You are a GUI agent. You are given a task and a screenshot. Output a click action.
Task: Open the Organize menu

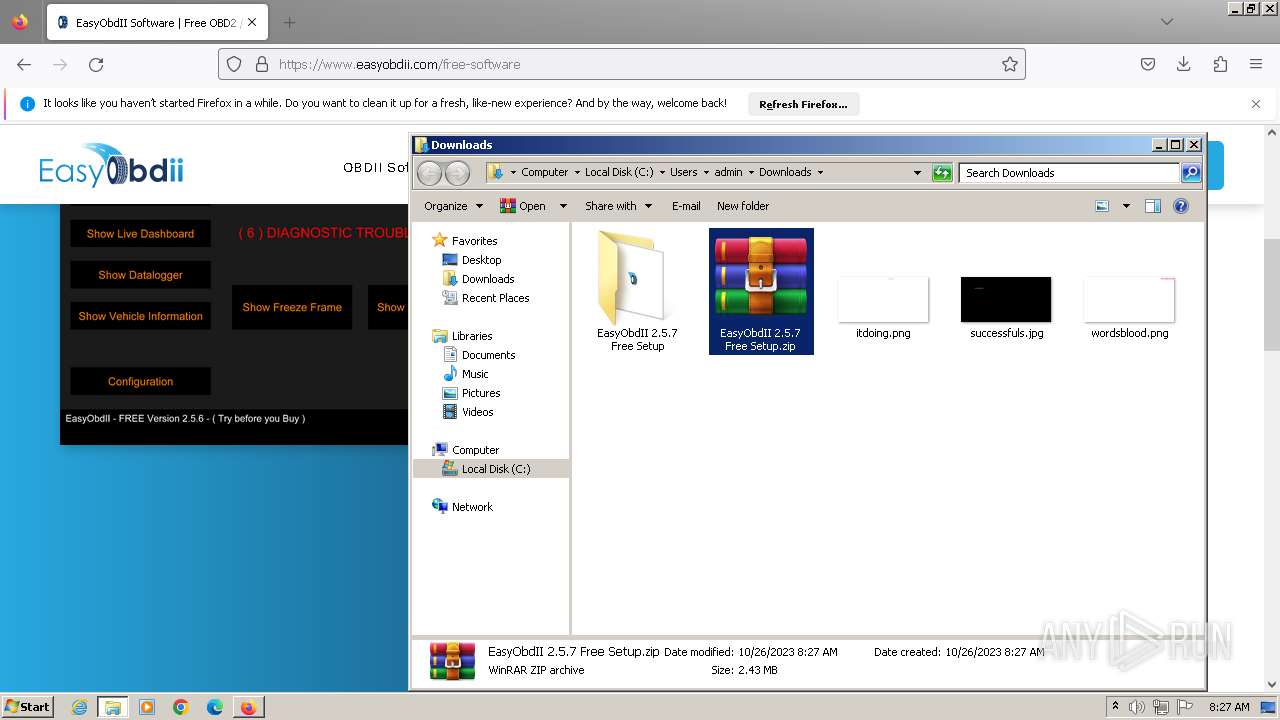[453, 206]
